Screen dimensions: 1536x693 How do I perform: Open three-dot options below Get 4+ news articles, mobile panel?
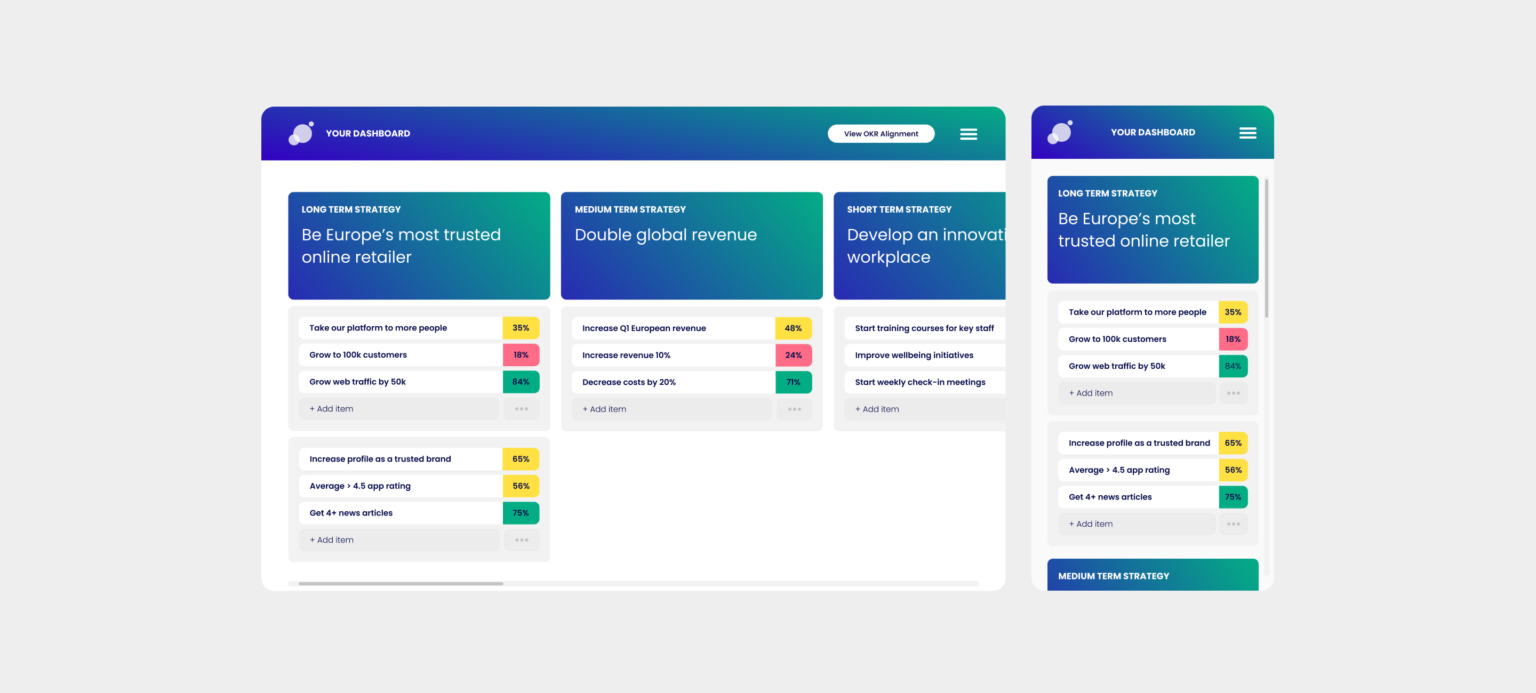coord(1233,524)
